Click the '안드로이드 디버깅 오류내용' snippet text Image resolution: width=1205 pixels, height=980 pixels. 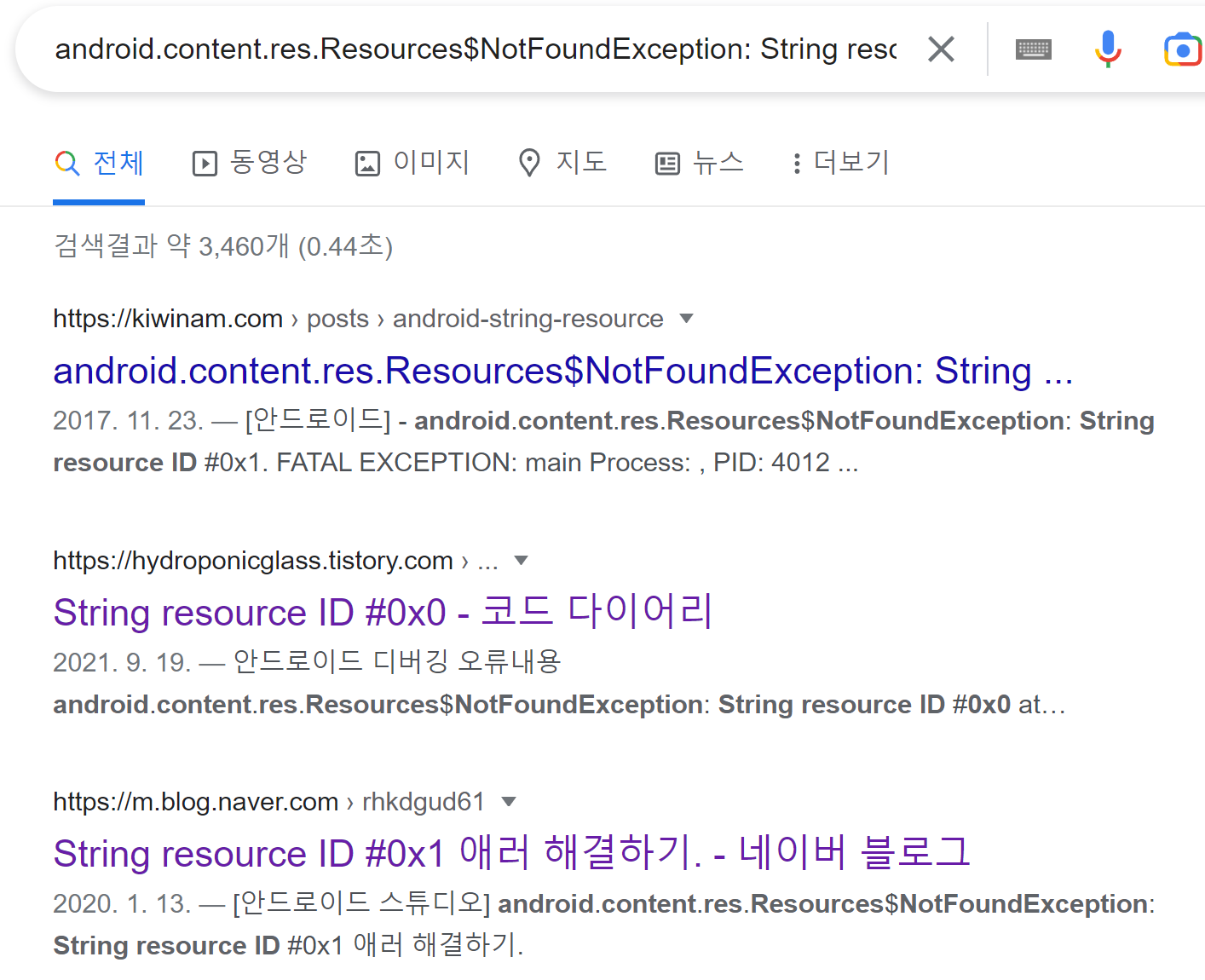(397, 662)
